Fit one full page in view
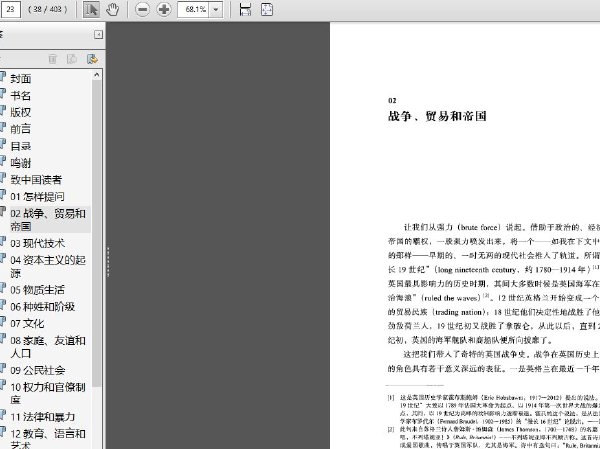 [x=267, y=9]
